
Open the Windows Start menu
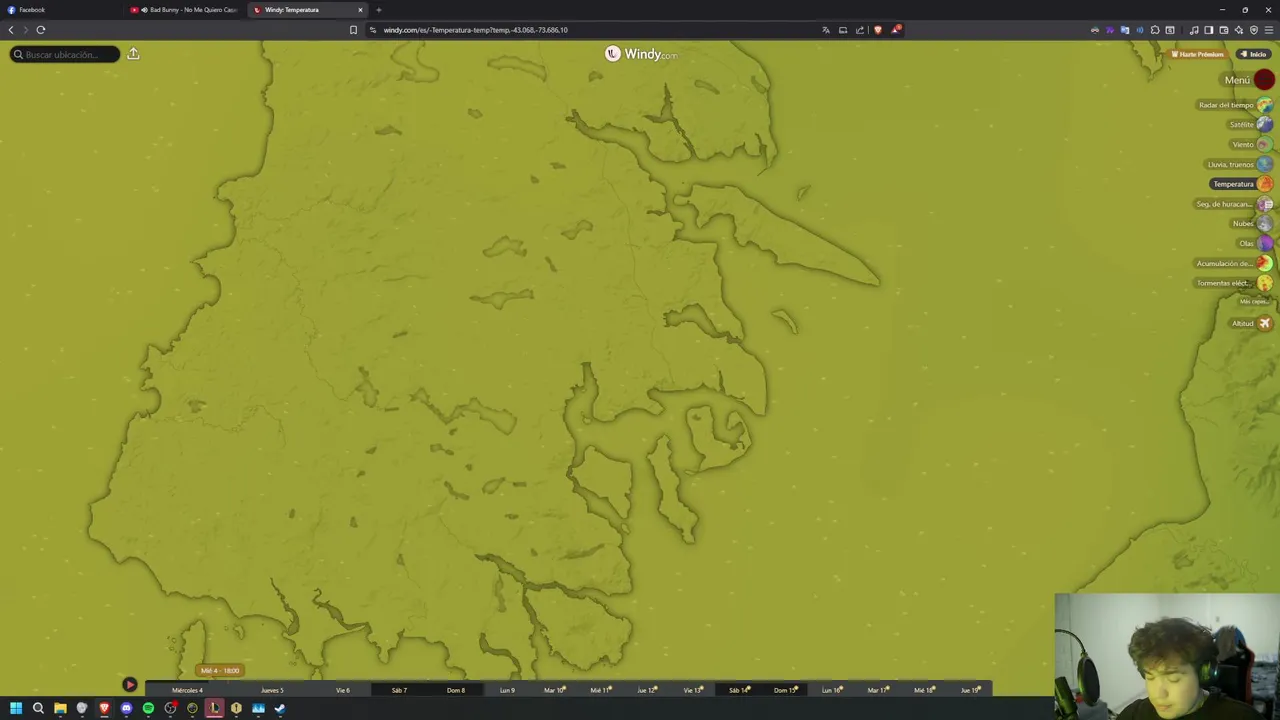[x=16, y=708]
